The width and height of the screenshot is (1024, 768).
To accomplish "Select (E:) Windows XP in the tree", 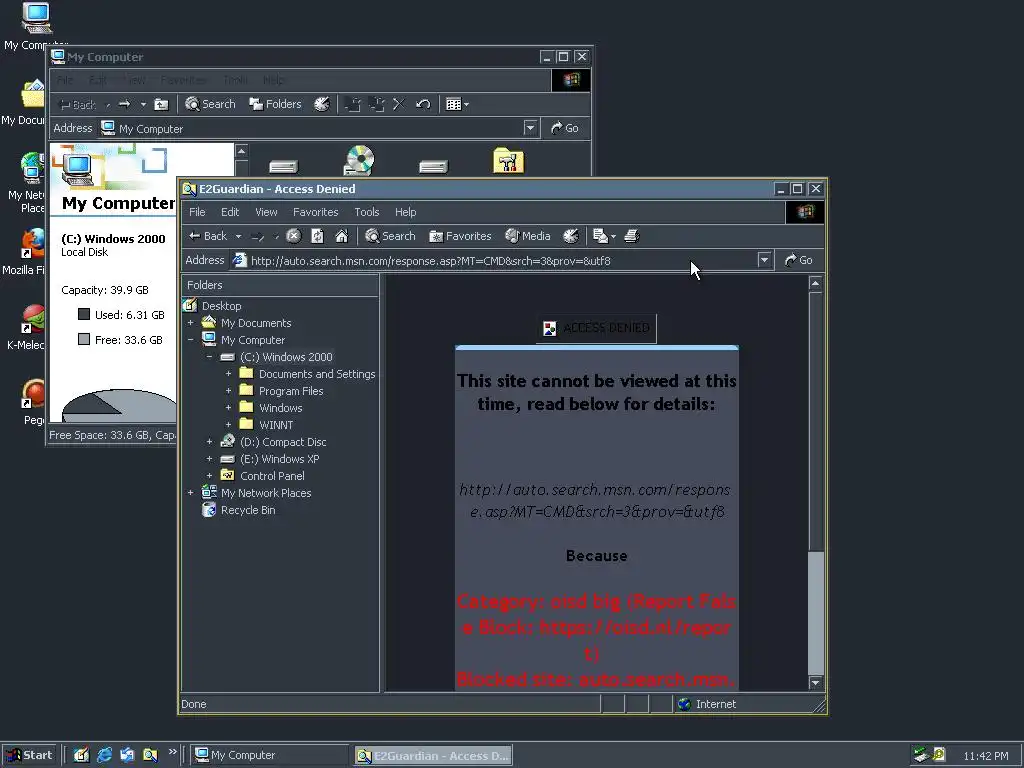I will 279,459.
